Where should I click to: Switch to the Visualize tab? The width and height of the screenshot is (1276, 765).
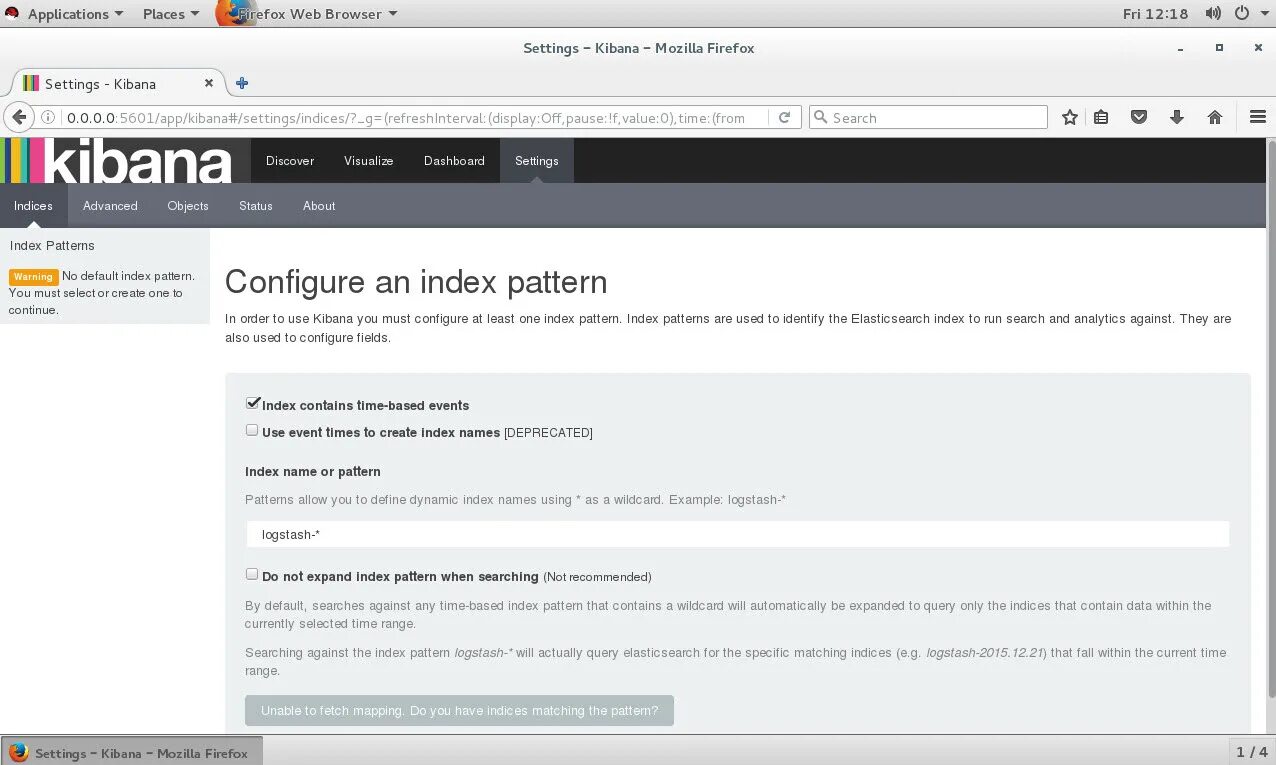point(369,160)
